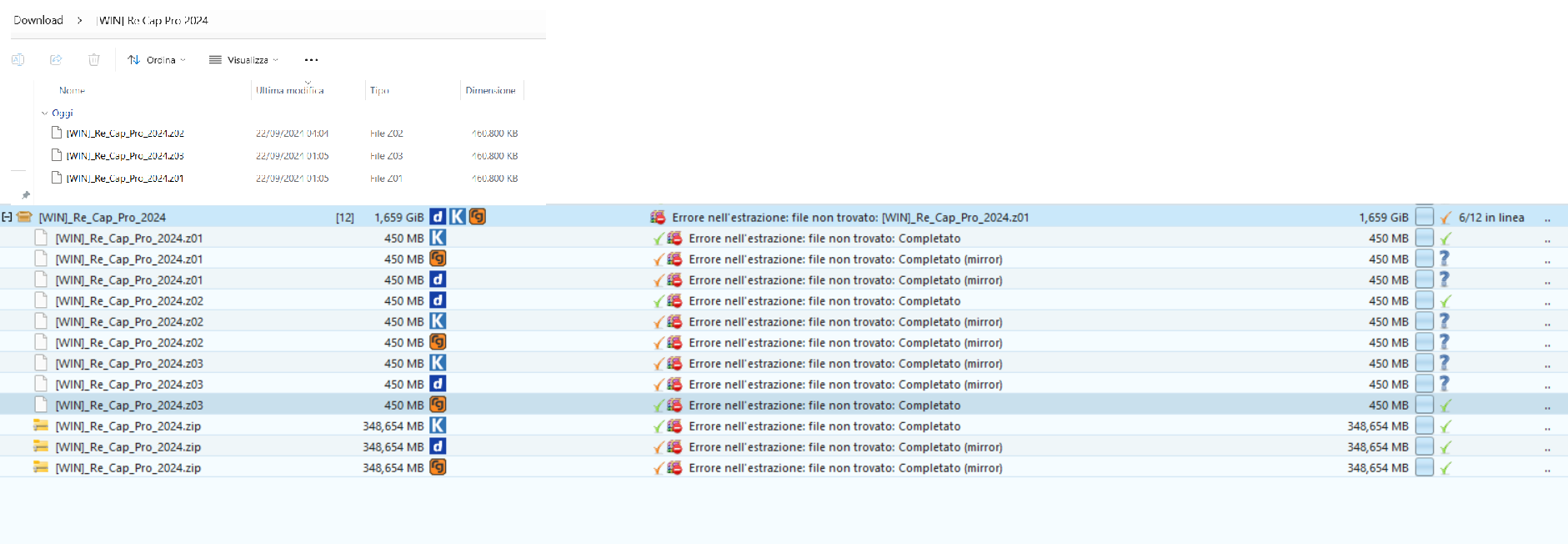Click the package icon beside [WIN]_Re_Cap_Pro_2024
The image size is (1568, 544).
(24, 217)
